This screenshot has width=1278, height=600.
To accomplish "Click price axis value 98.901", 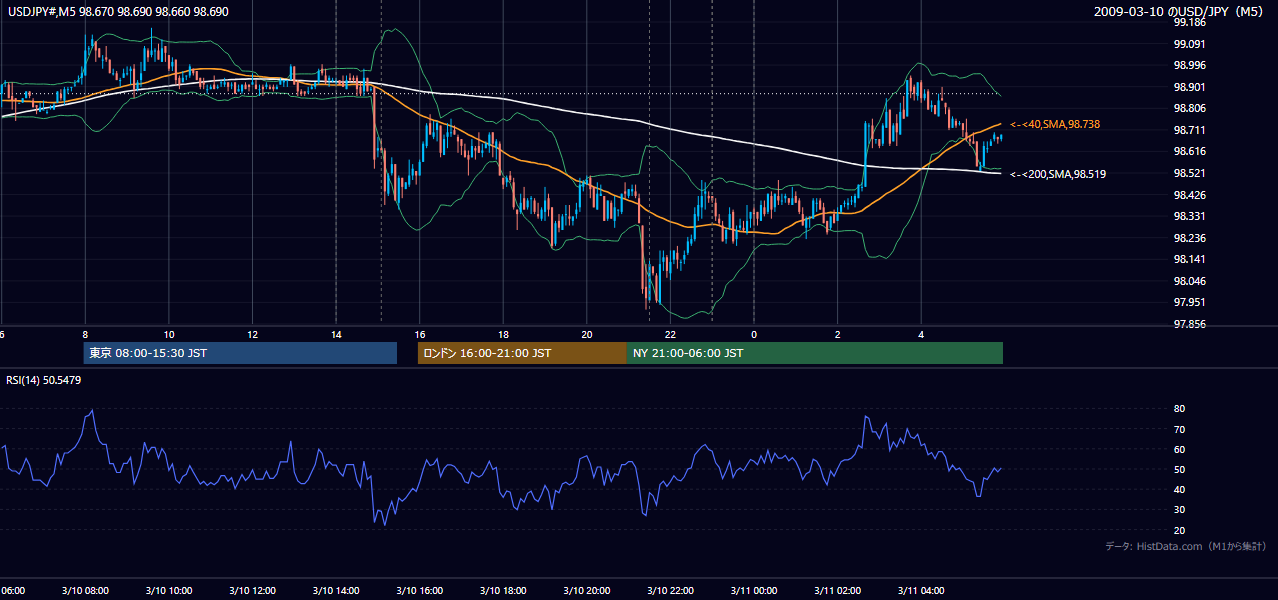I will pyautogui.click(x=1190, y=87).
